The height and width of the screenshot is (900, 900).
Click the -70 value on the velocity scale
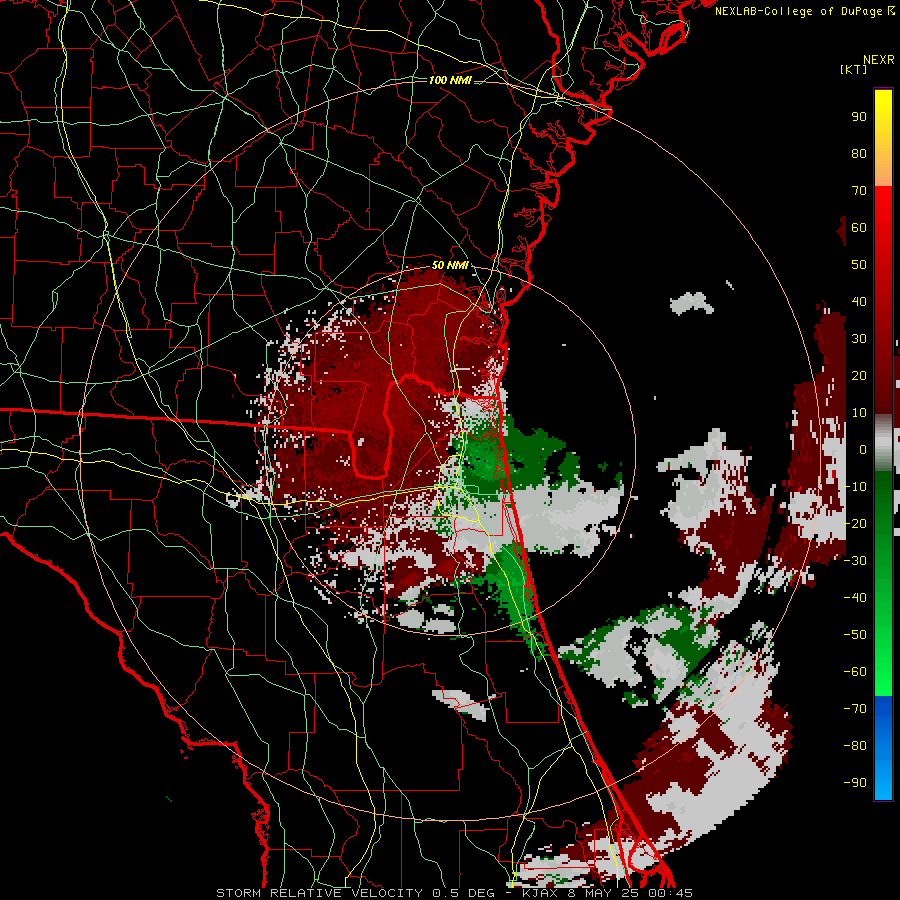pyautogui.click(x=855, y=709)
